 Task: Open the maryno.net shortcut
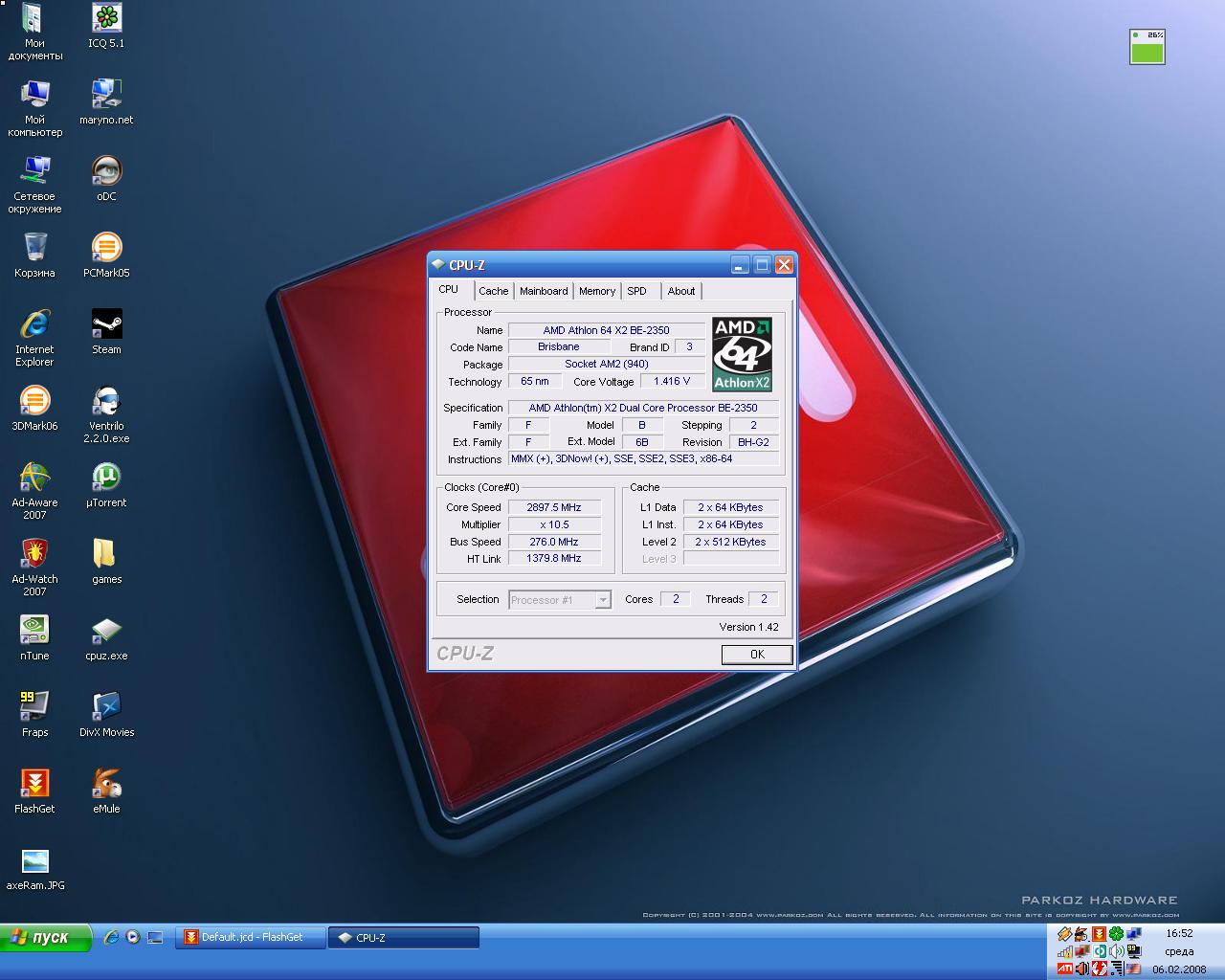106,102
